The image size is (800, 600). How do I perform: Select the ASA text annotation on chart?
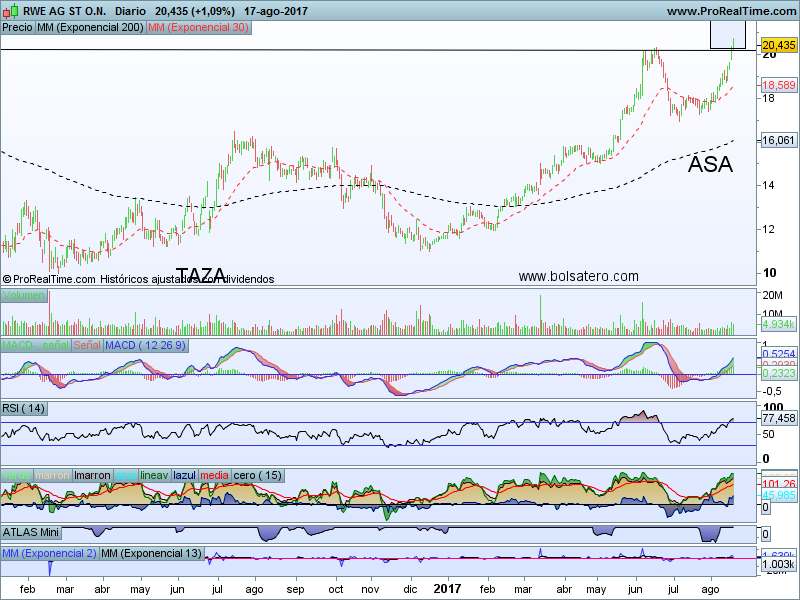pyautogui.click(x=710, y=165)
